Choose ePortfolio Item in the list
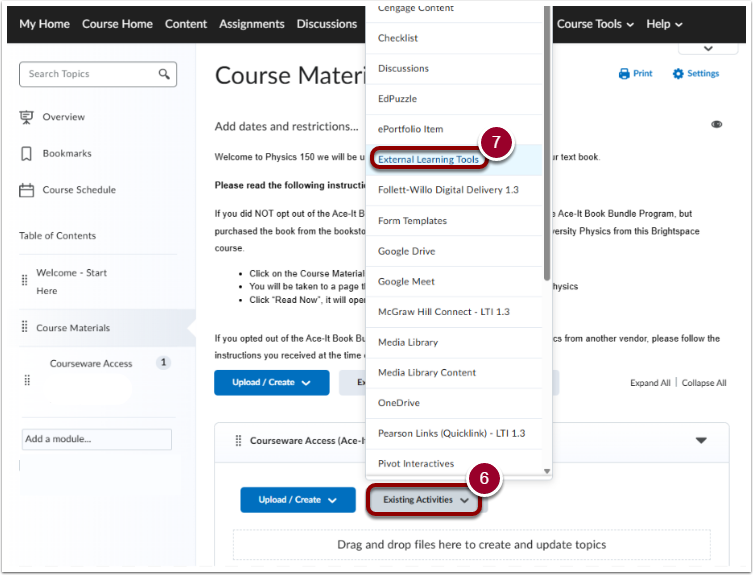 [x=454, y=129]
